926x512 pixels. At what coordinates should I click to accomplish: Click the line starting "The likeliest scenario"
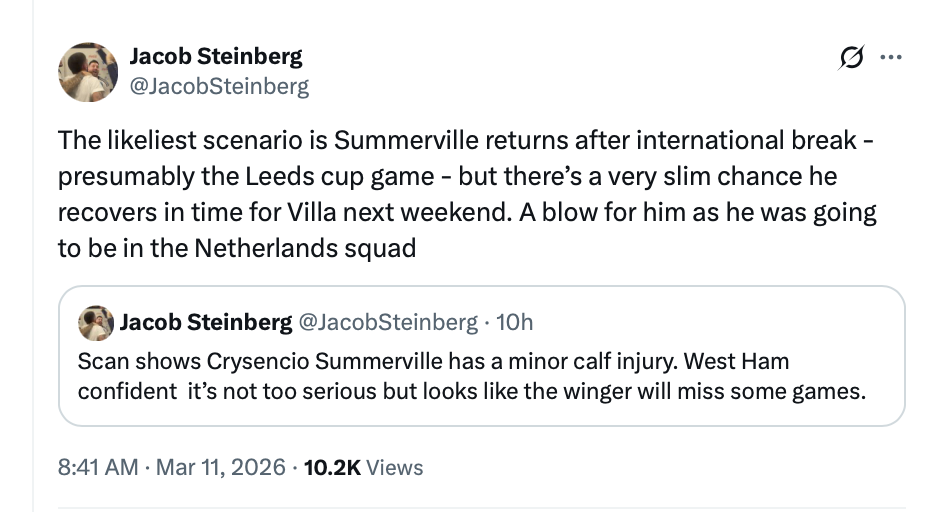click(465, 139)
